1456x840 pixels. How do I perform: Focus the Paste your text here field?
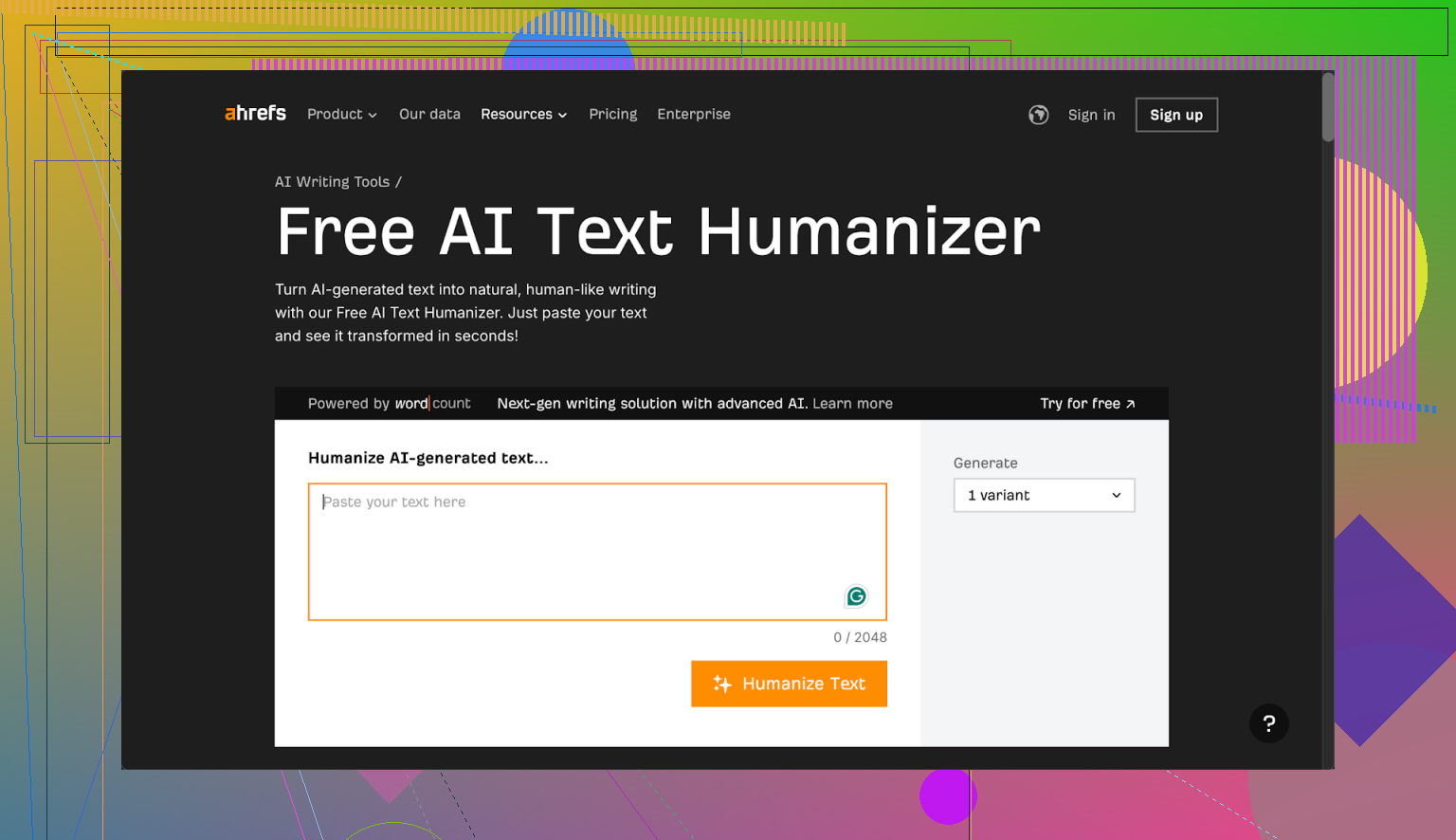click(597, 552)
